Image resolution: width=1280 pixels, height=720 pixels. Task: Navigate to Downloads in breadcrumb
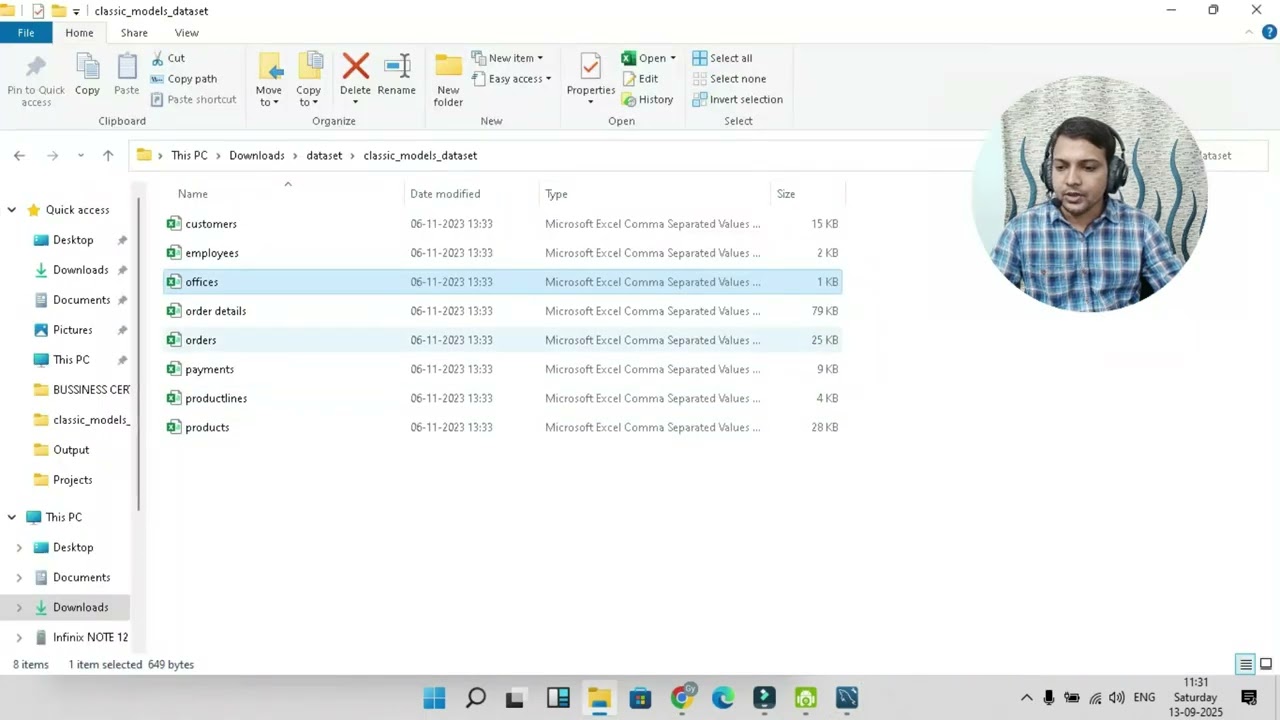tap(257, 155)
